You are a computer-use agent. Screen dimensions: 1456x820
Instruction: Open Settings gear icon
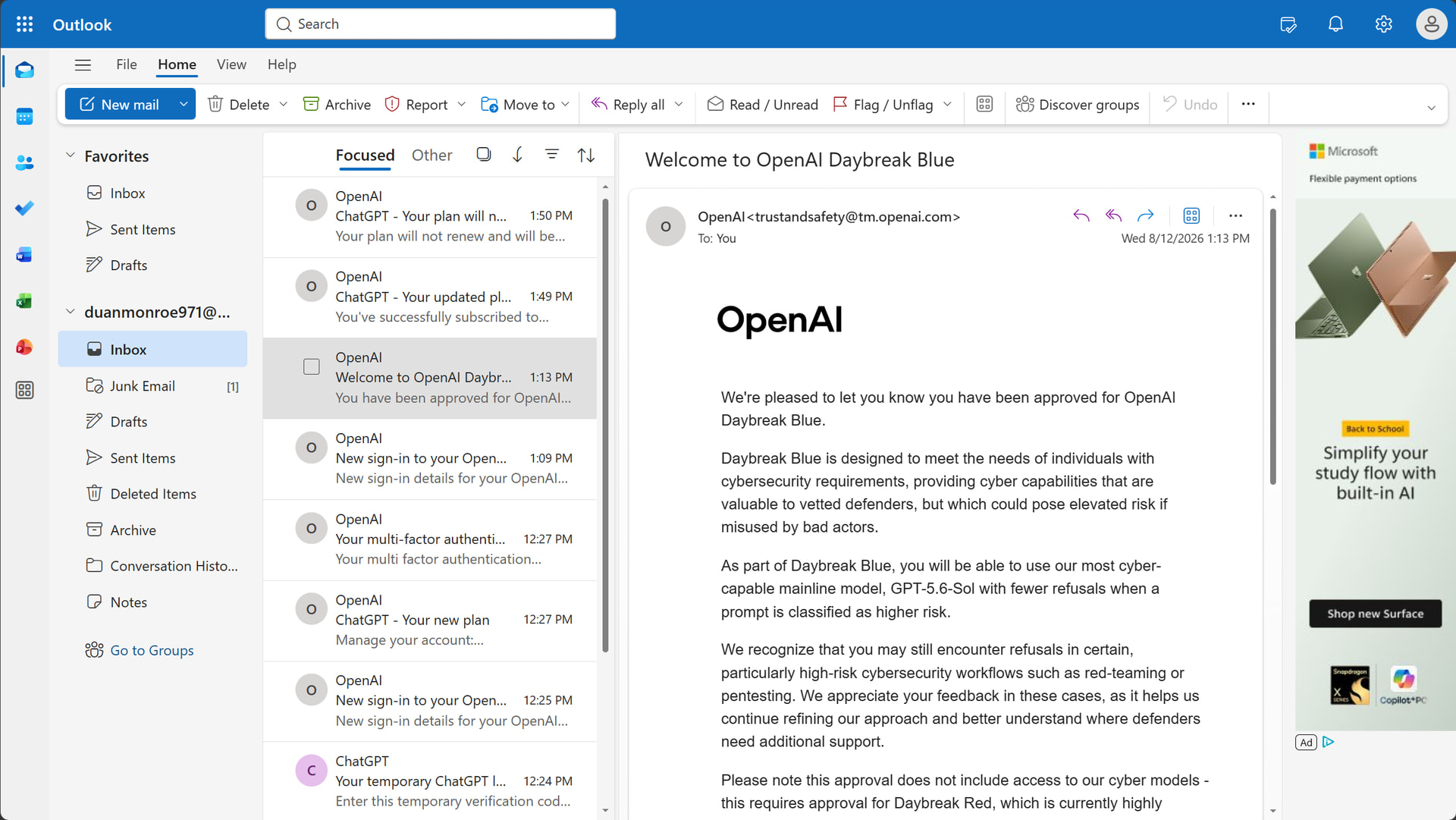tap(1383, 24)
